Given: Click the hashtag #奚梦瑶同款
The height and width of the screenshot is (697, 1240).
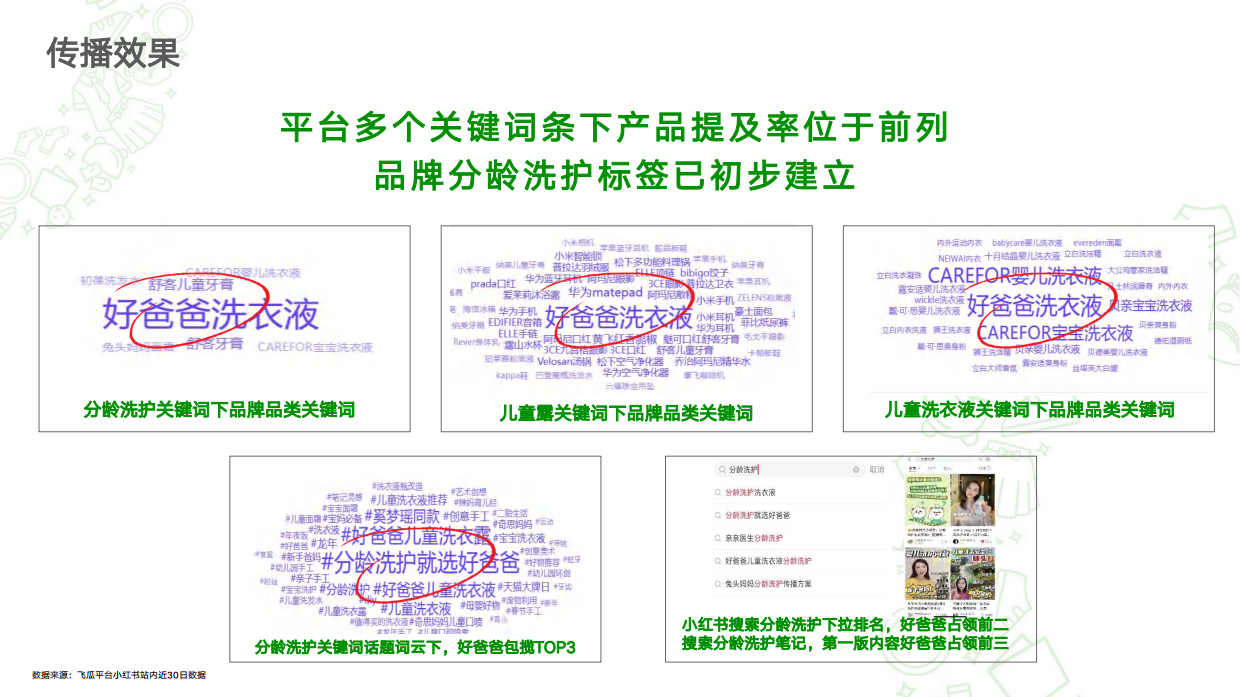Looking at the screenshot, I should [402, 516].
